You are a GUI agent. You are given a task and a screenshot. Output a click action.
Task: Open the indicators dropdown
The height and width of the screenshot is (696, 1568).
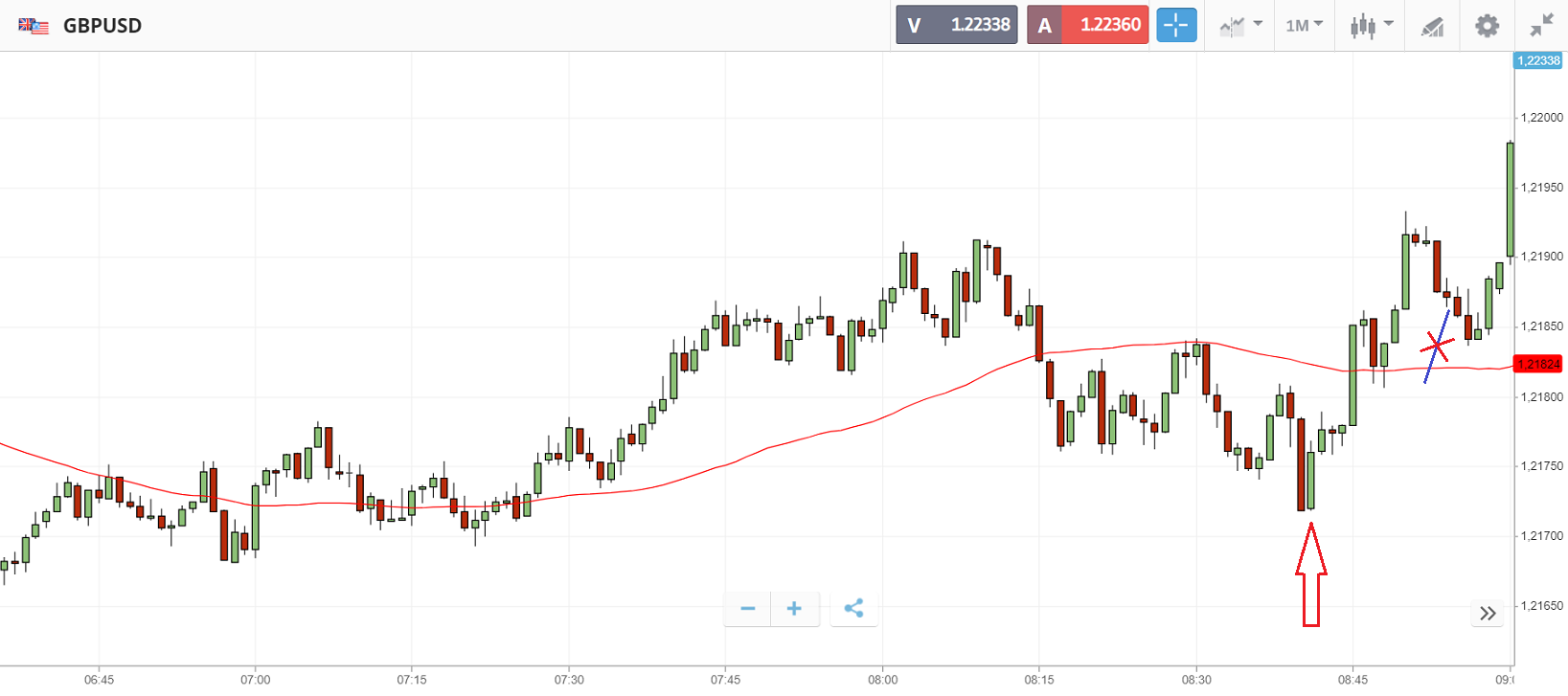click(1240, 26)
